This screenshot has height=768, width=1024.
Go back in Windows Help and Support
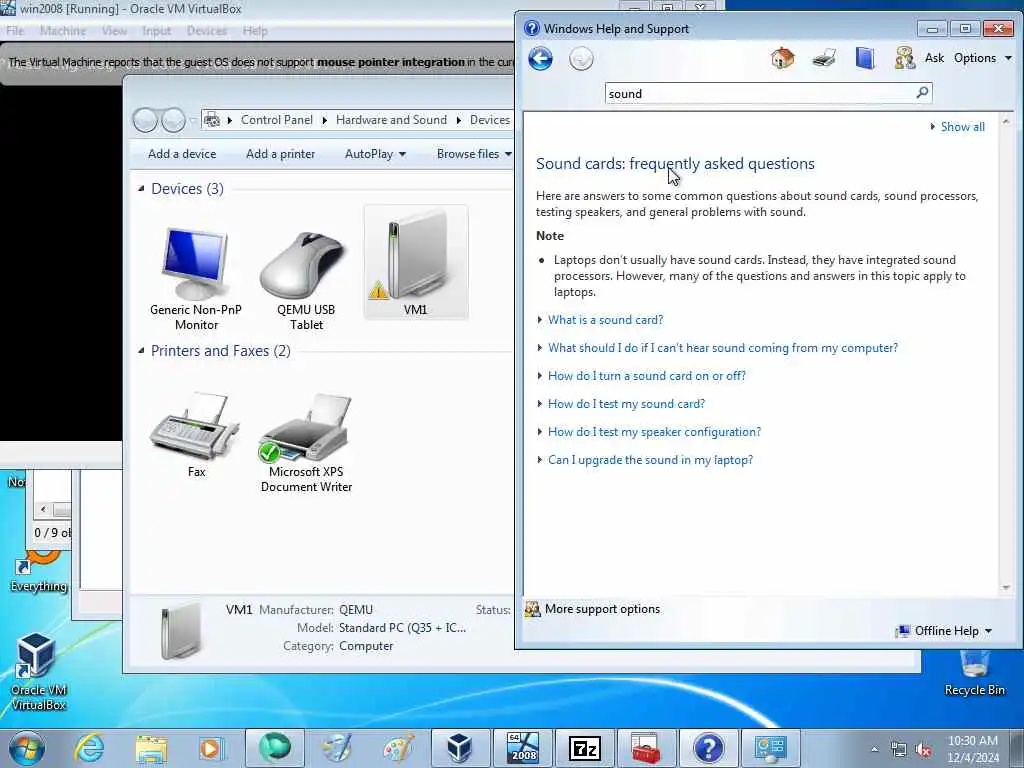pos(540,59)
